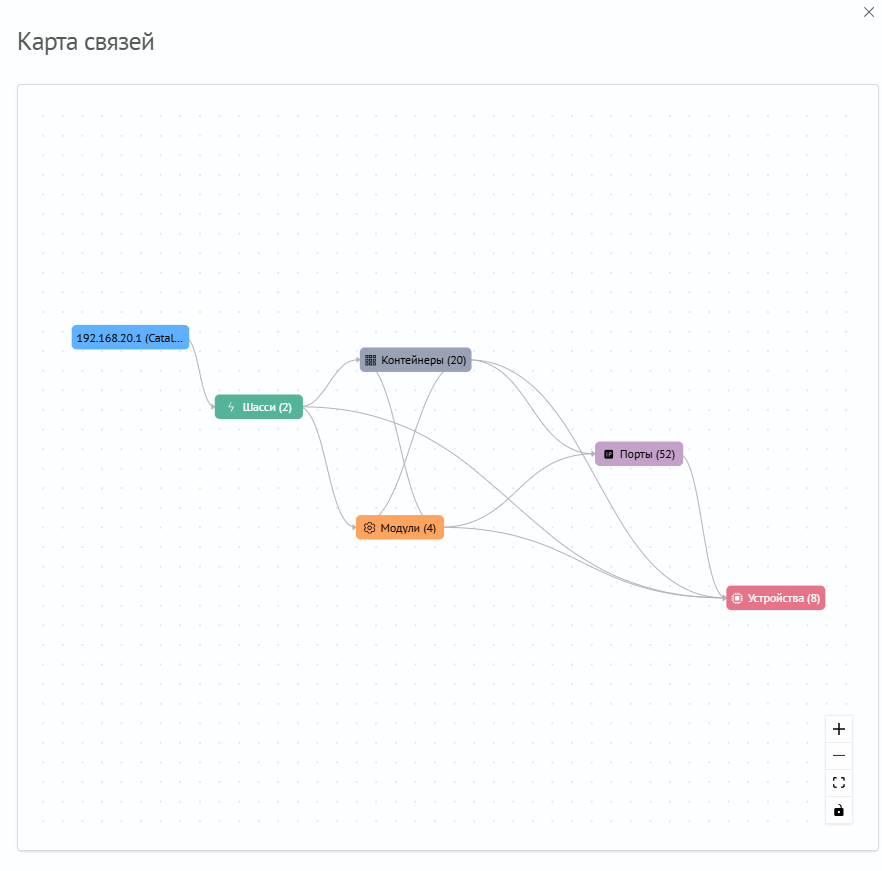Click the edge from 192.168.20.1 to Шасси
This screenshot has height=871, width=882.
click(200, 371)
